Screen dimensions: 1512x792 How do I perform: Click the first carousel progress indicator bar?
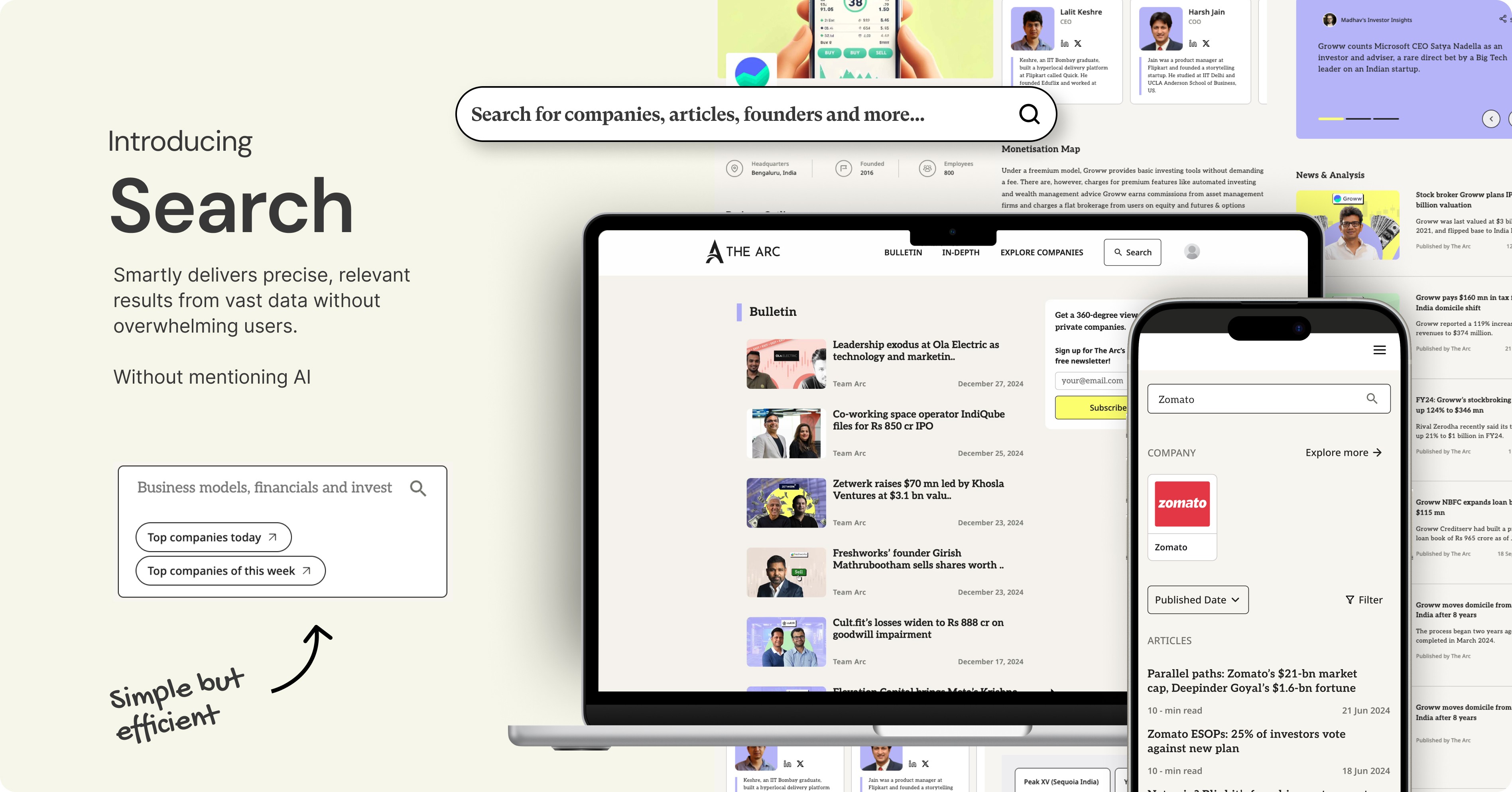tap(1331, 118)
